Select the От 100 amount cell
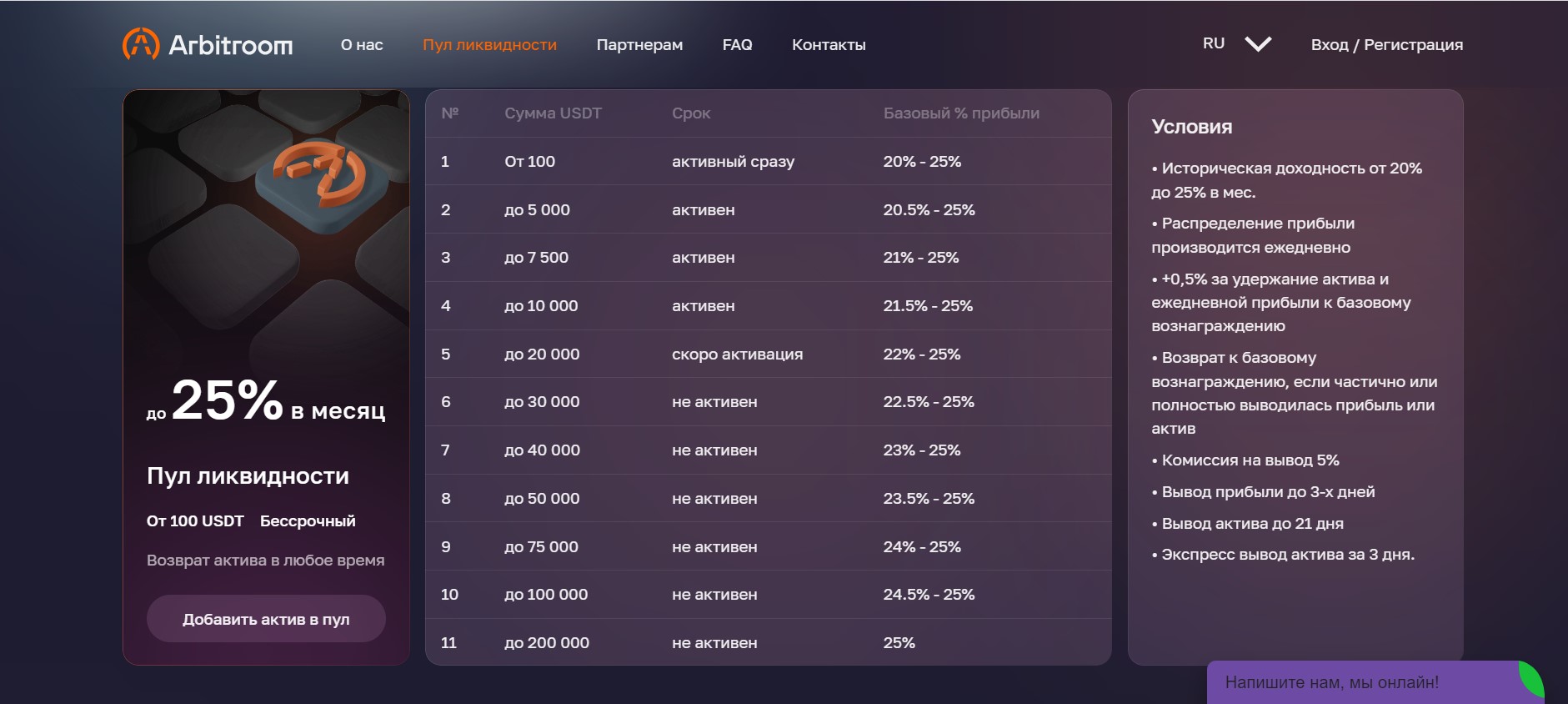 coord(529,162)
